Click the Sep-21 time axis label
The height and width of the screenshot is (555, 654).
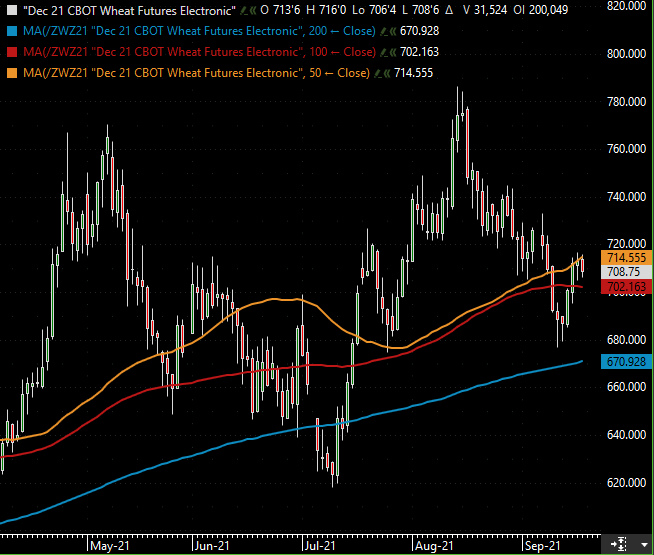coord(543,545)
